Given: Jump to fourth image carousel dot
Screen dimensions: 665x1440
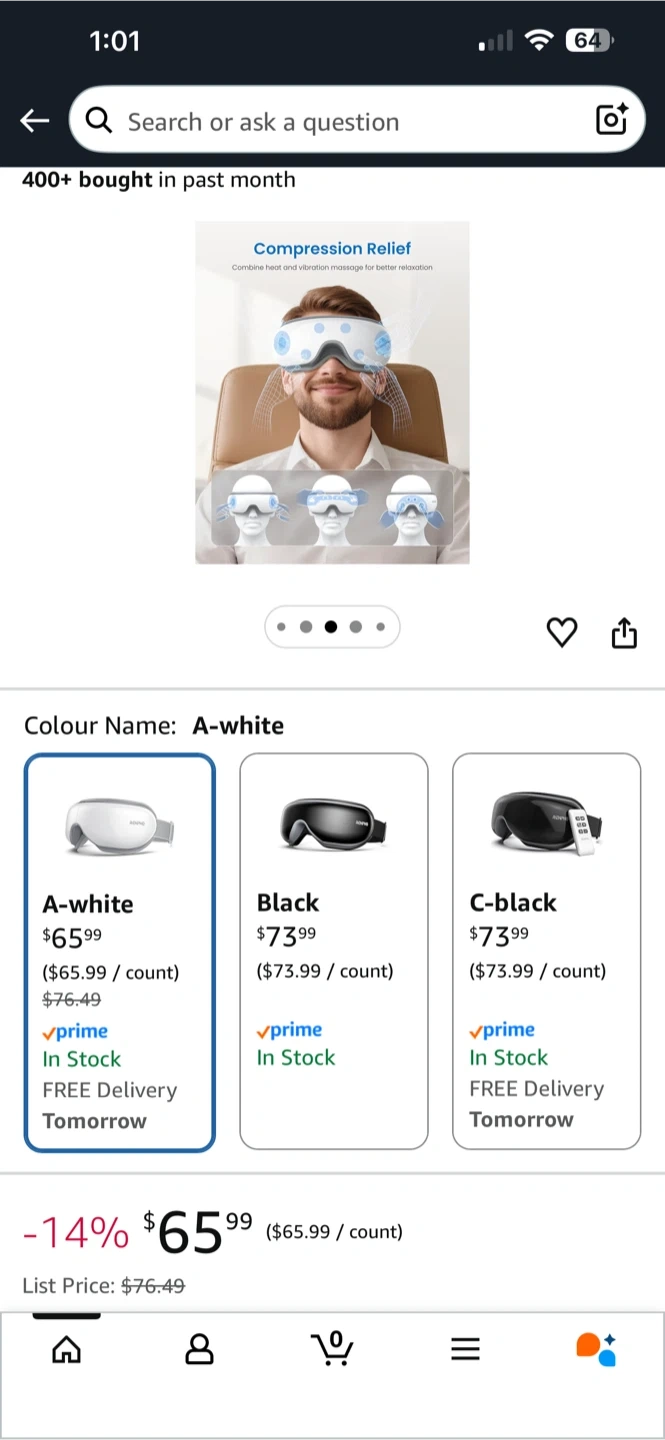Looking at the screenshot, I should click(x=356, y=627).
